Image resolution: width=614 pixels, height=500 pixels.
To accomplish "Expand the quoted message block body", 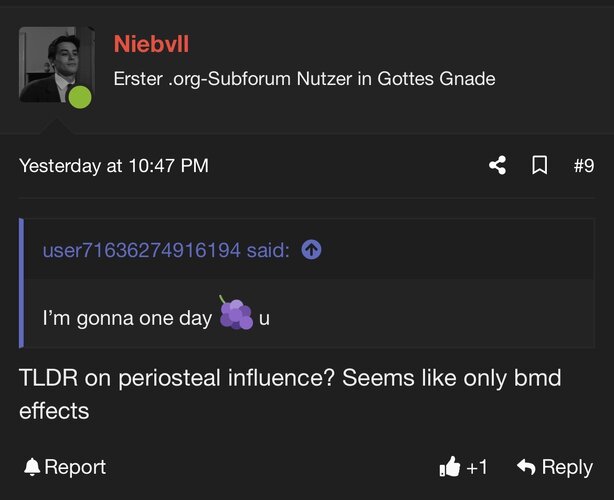I will (x=309, y=313).
